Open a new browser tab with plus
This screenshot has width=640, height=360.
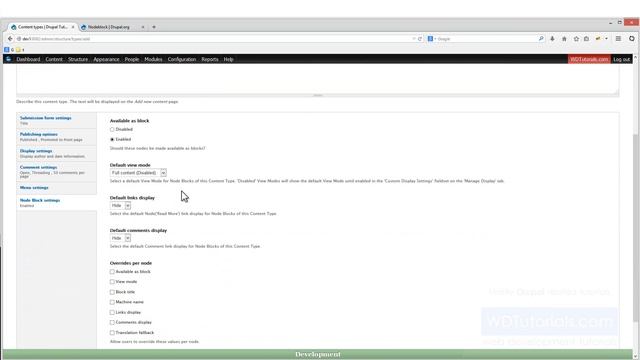tap(154, 27)
